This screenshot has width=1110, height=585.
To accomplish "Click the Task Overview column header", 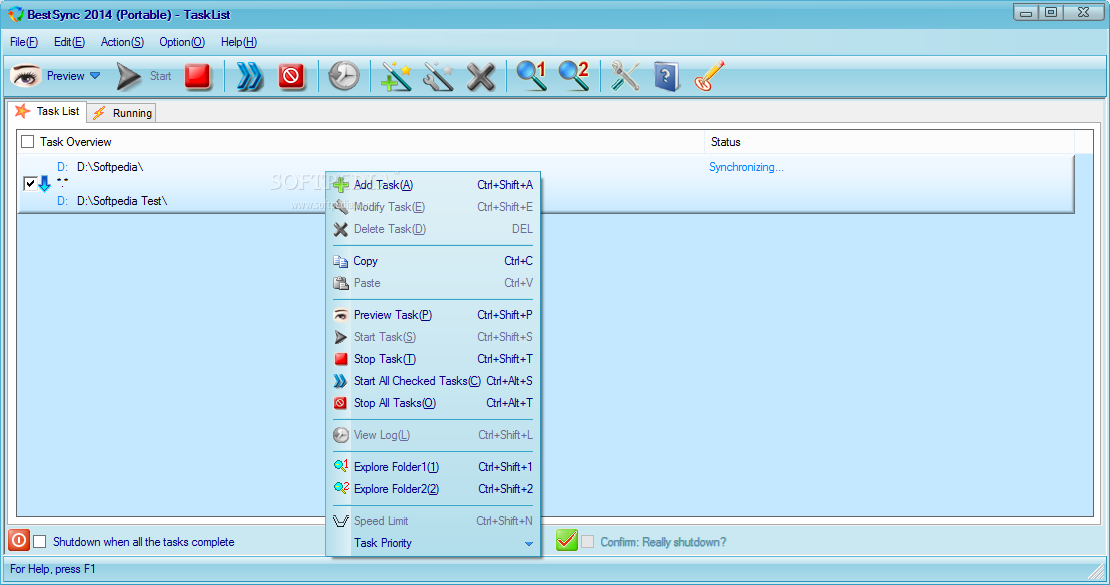I will 360,142.
